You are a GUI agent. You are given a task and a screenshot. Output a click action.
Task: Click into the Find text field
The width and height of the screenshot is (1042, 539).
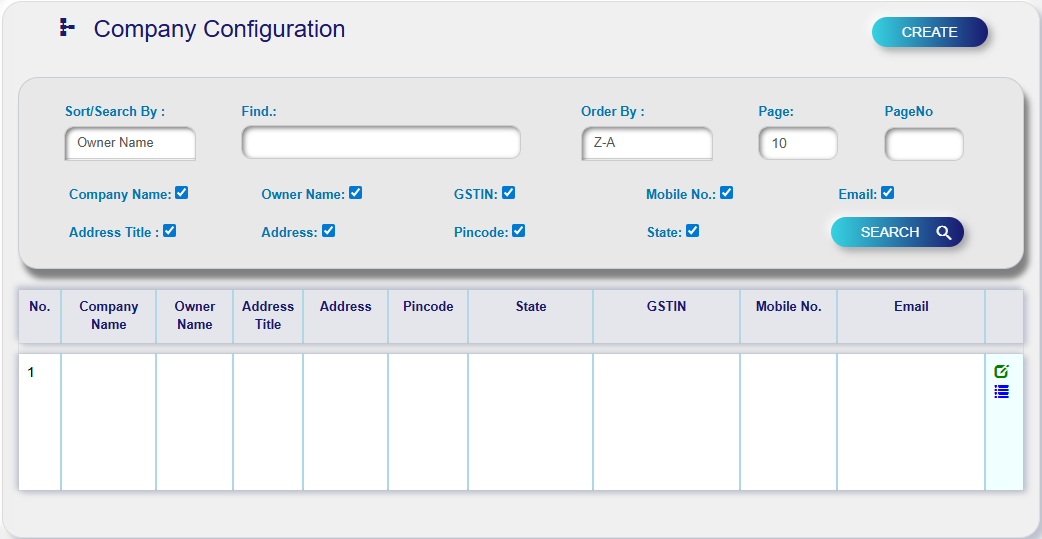pyautogui.click(x=381, y=143)
